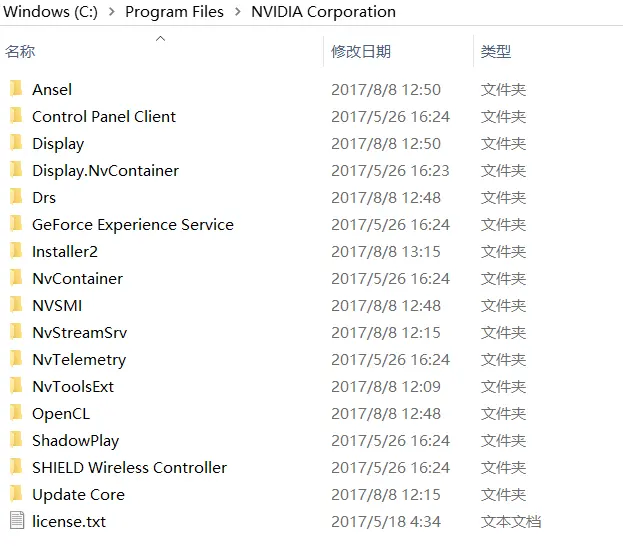
Task: Click Installer2 date 2017/8/8 13:15
Action: pyautogui.click(x=386, y=252)
